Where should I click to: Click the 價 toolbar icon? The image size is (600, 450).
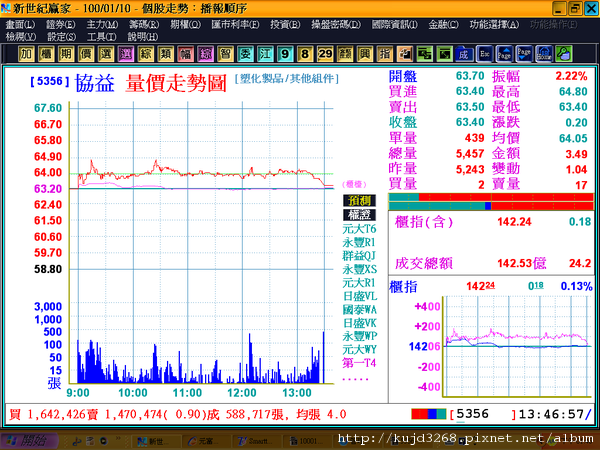(x=86, y=54)
